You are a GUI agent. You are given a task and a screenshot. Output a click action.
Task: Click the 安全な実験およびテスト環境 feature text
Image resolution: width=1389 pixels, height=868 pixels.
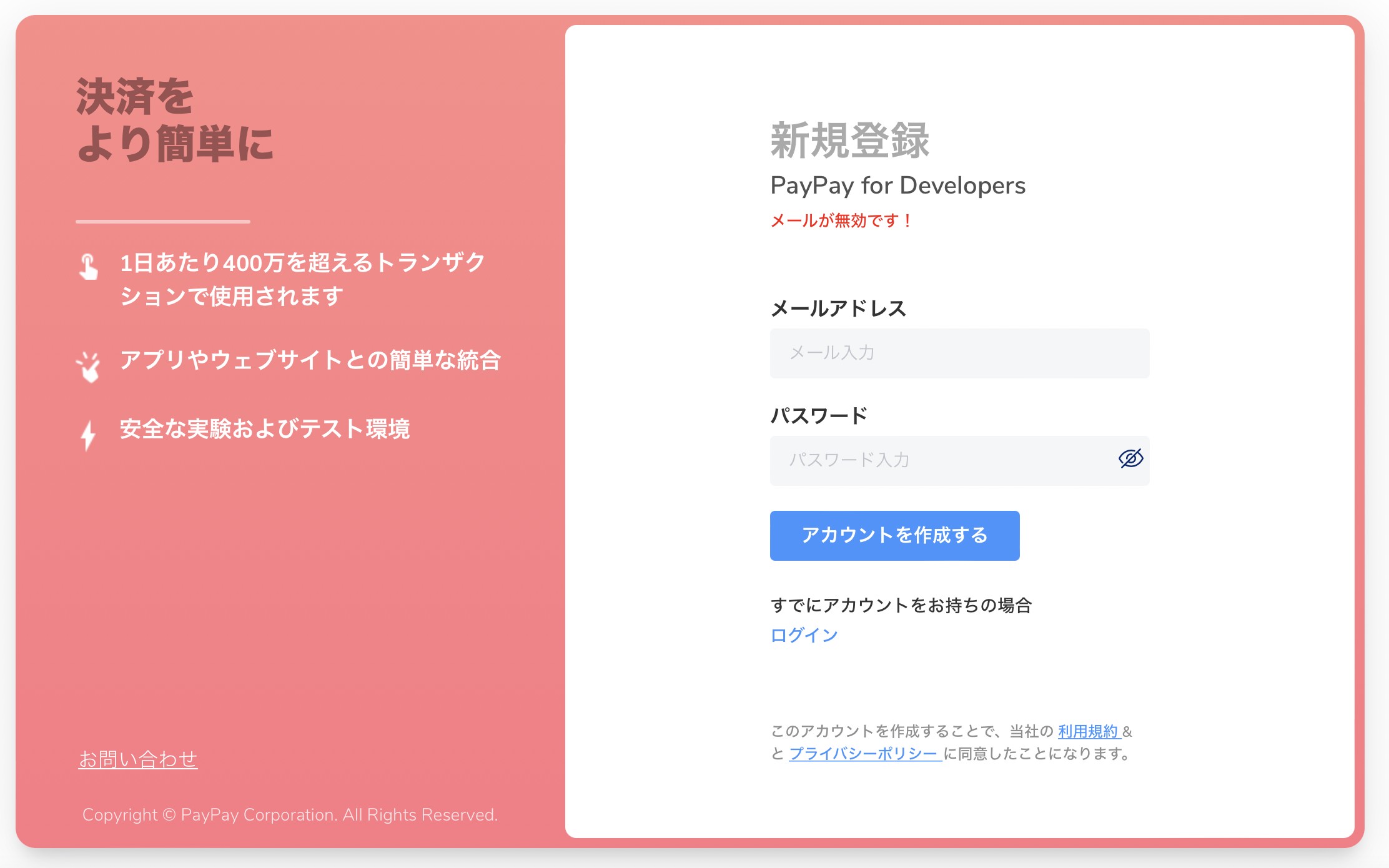point(265,429)
